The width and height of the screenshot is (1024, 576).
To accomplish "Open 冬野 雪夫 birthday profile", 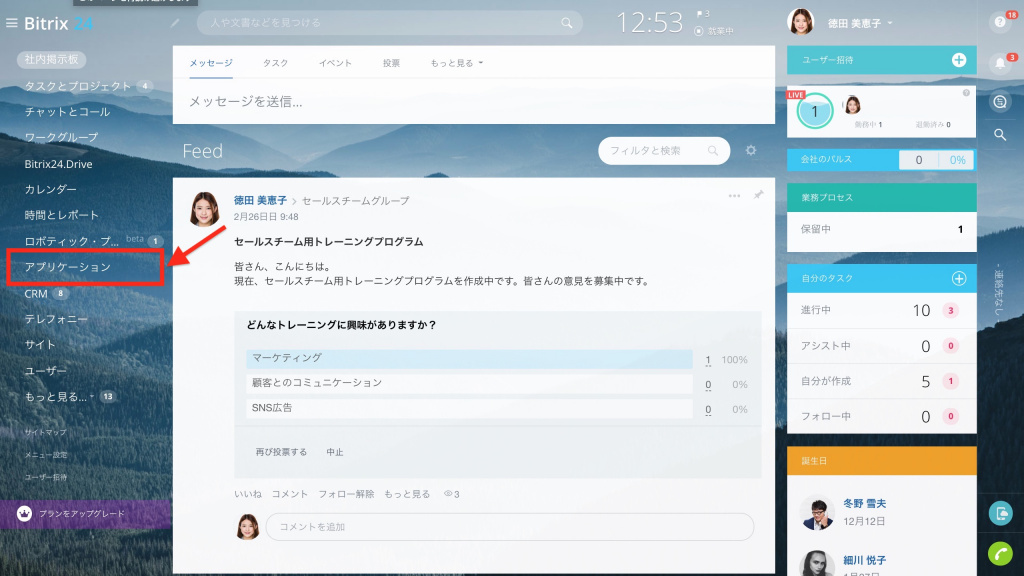I will (864, 504).
